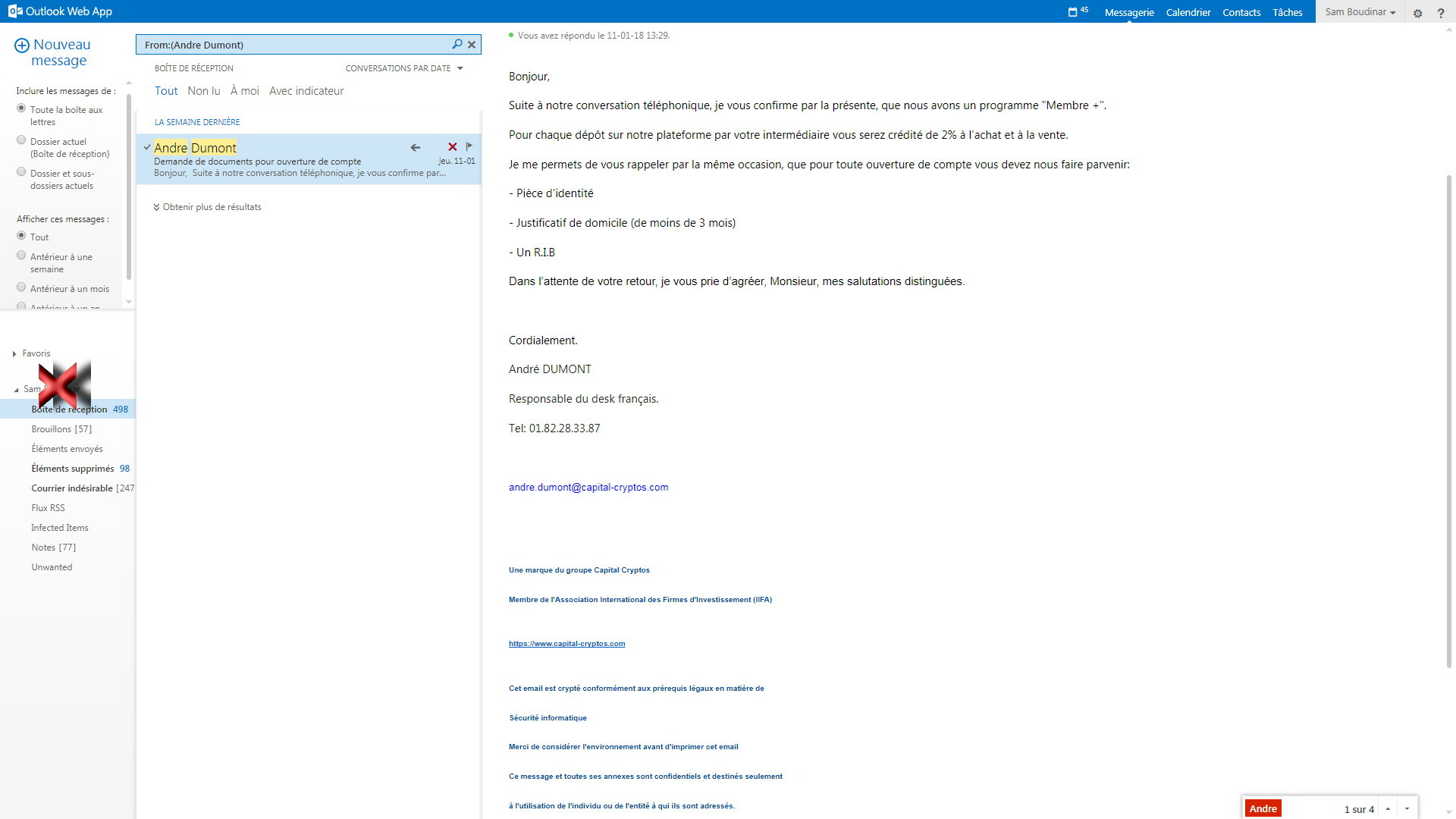This screenshot has width=1456, height=819.
Task: Click the reply arrow on Andre Dumont message
Action: coord(416,147)
